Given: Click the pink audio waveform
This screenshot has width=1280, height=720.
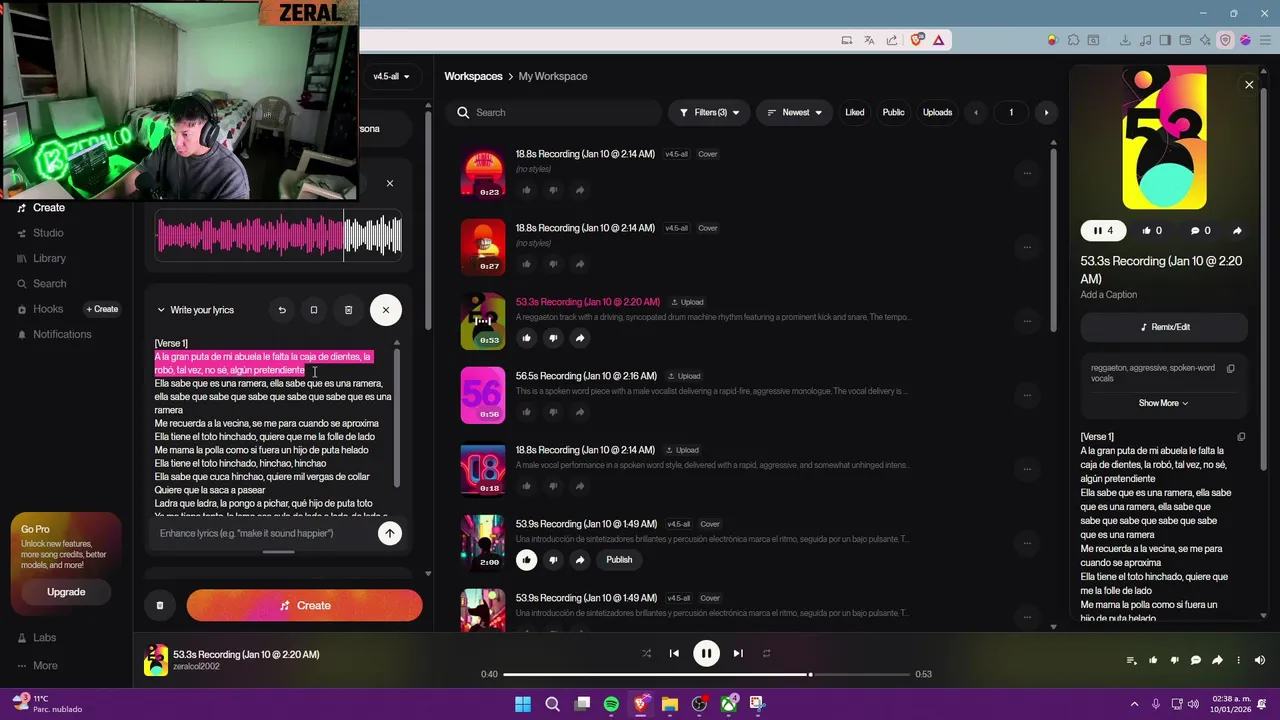Looking at the screenshot, I should point(279,236).
